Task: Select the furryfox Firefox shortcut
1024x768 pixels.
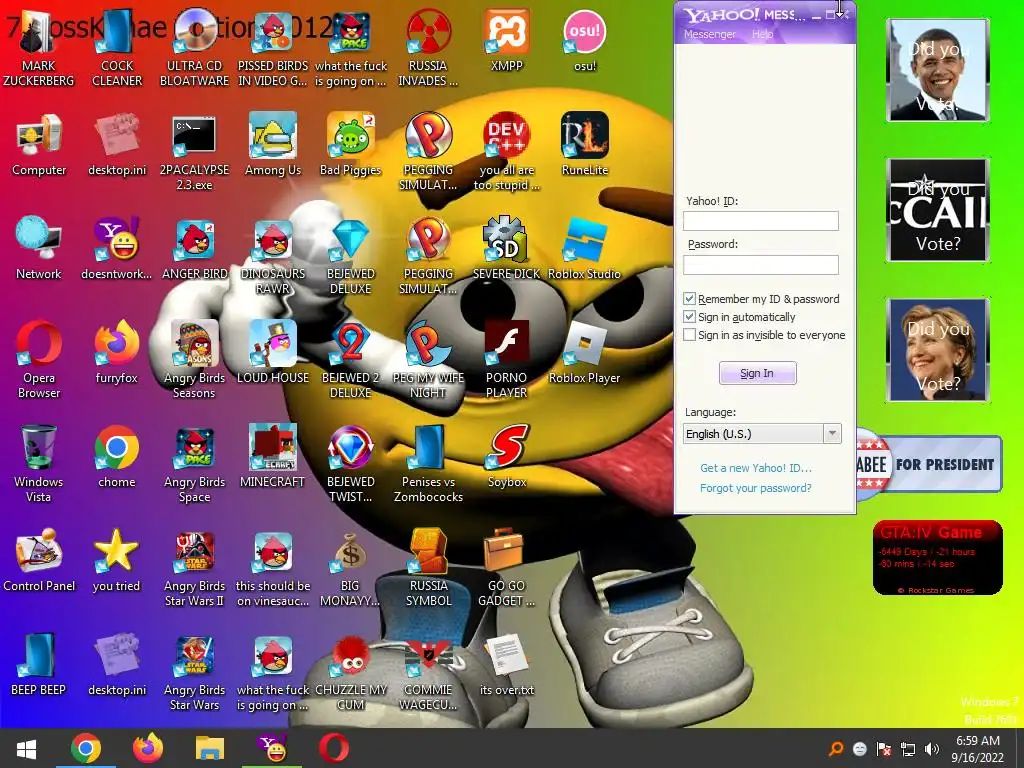Action: 117,353
